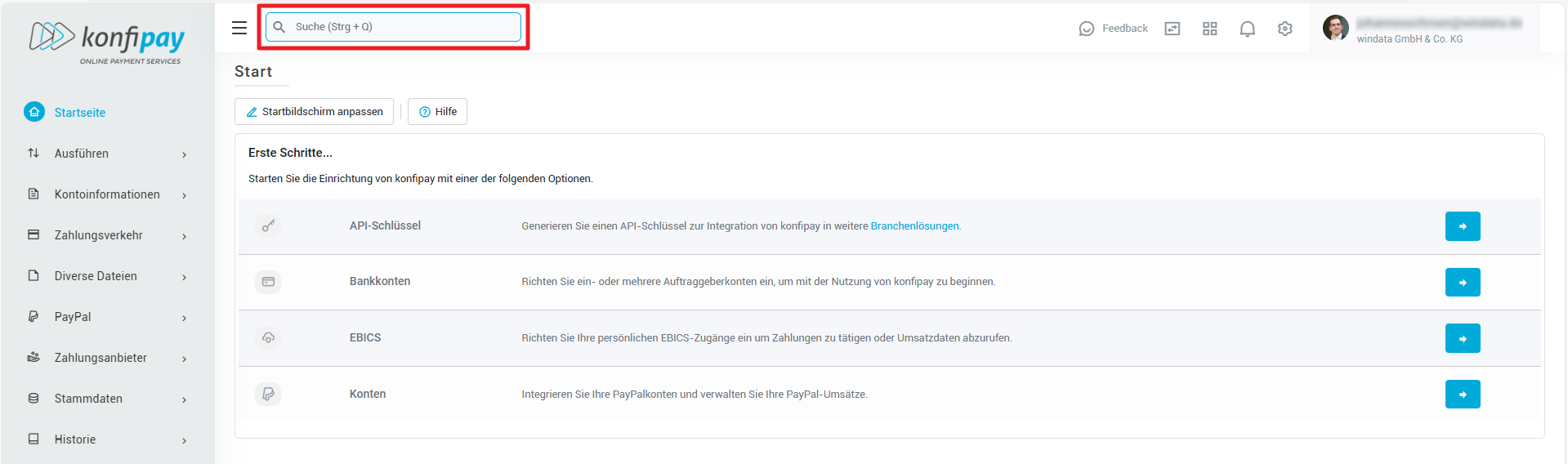This screenshot has width=1568, height=464.
Task: Select Startseite in the sidebar
Action: click(x=79, y=113)
